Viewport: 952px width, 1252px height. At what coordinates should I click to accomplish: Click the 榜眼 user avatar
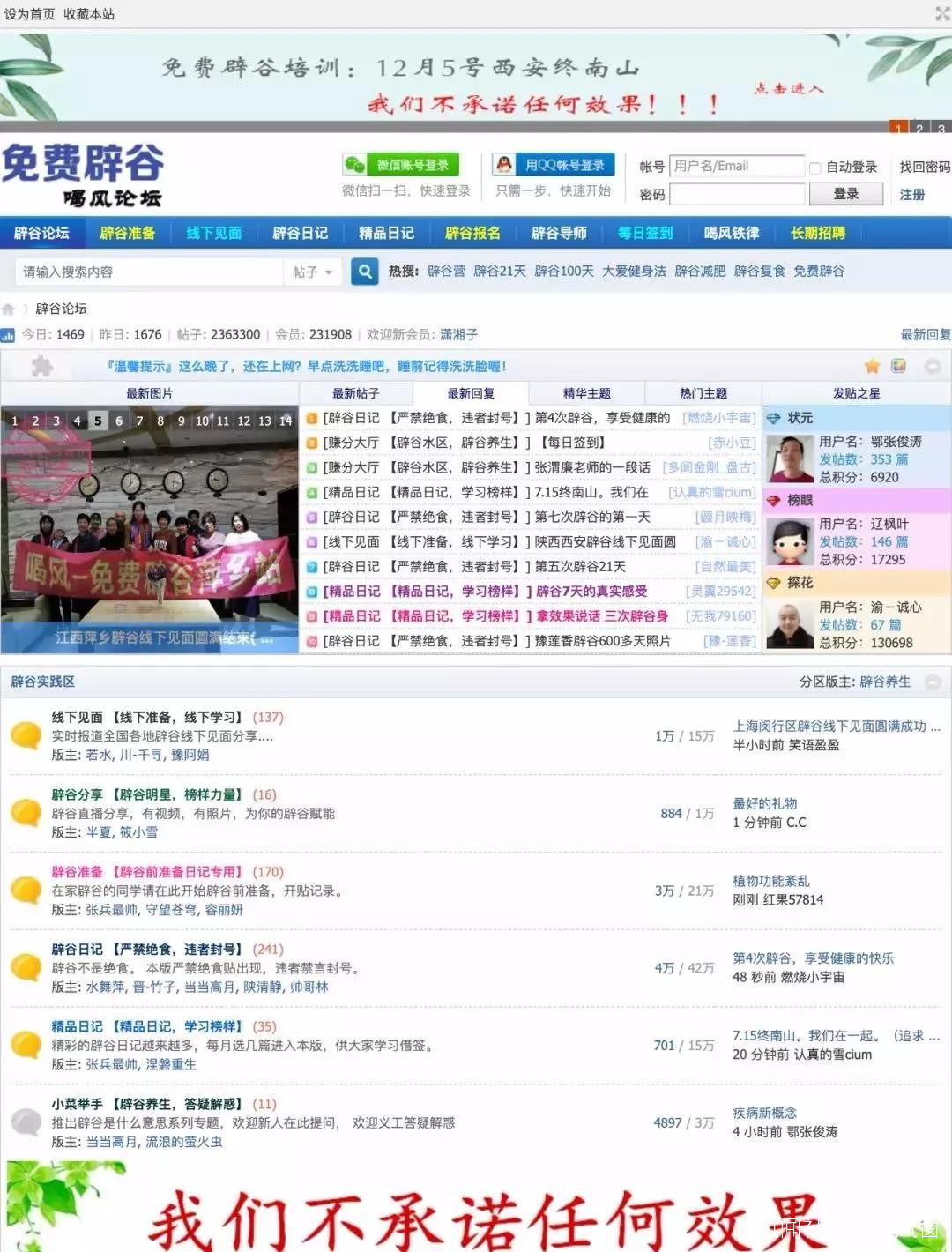point(790,541)
